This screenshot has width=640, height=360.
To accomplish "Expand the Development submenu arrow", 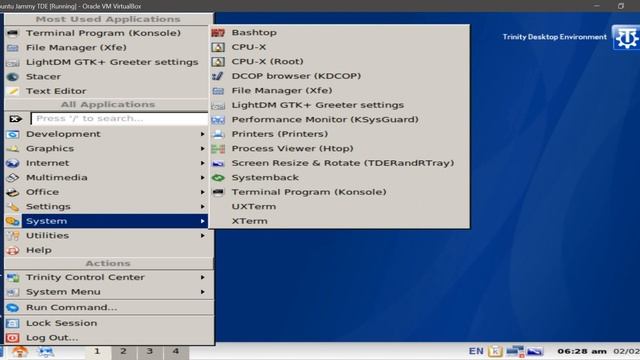I will pyautogui.click(x=202, y=134).
